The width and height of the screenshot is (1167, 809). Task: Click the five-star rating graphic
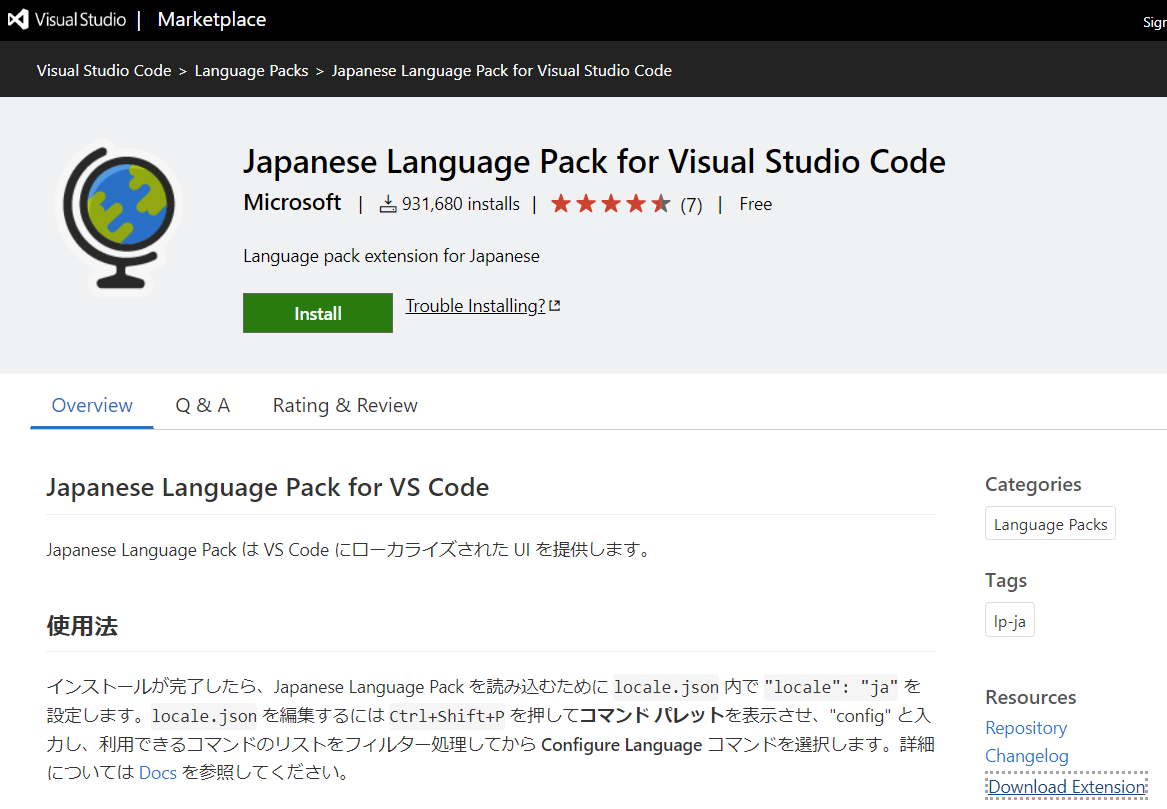pos(610,203)
